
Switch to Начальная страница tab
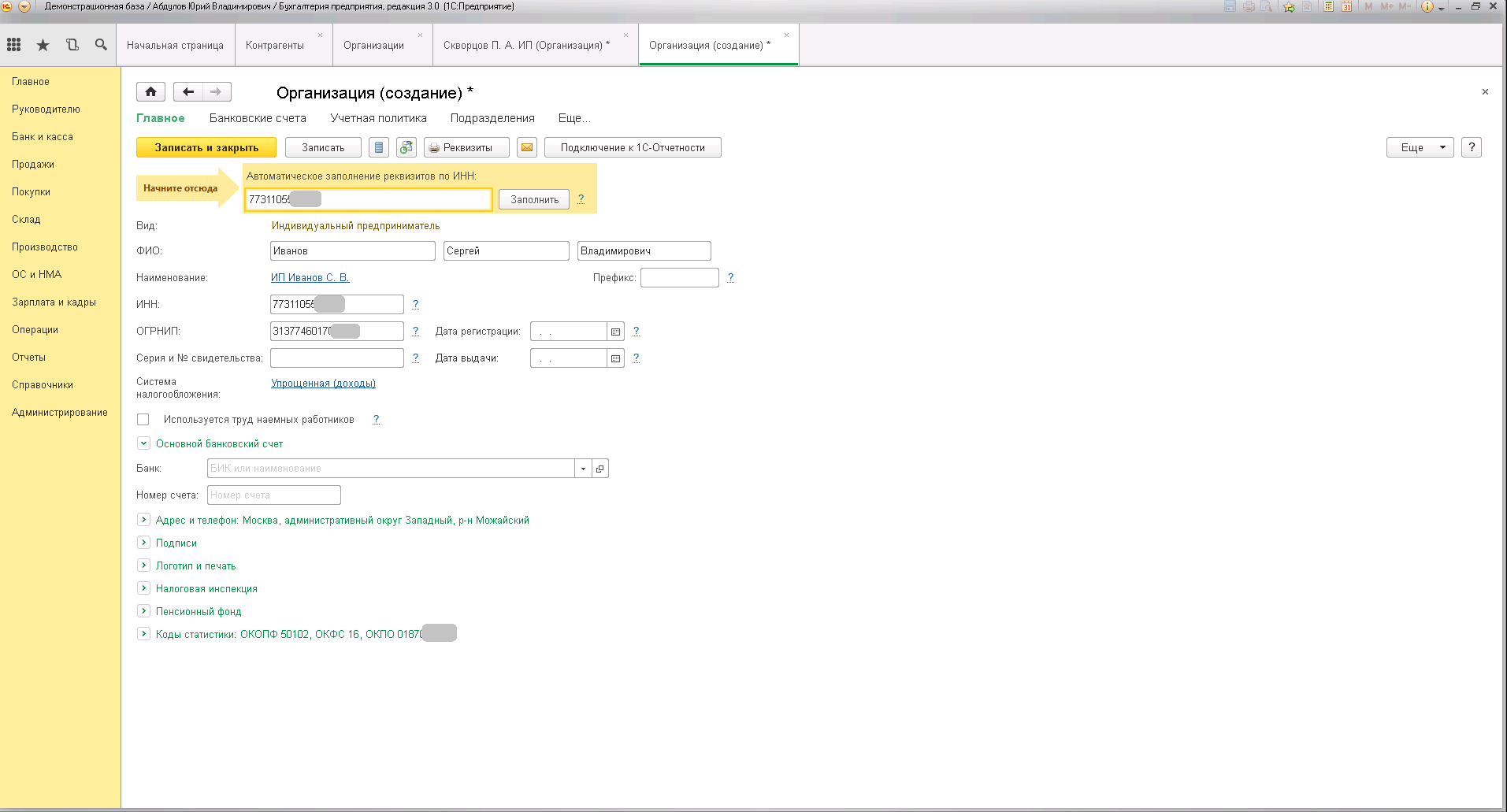175,45
